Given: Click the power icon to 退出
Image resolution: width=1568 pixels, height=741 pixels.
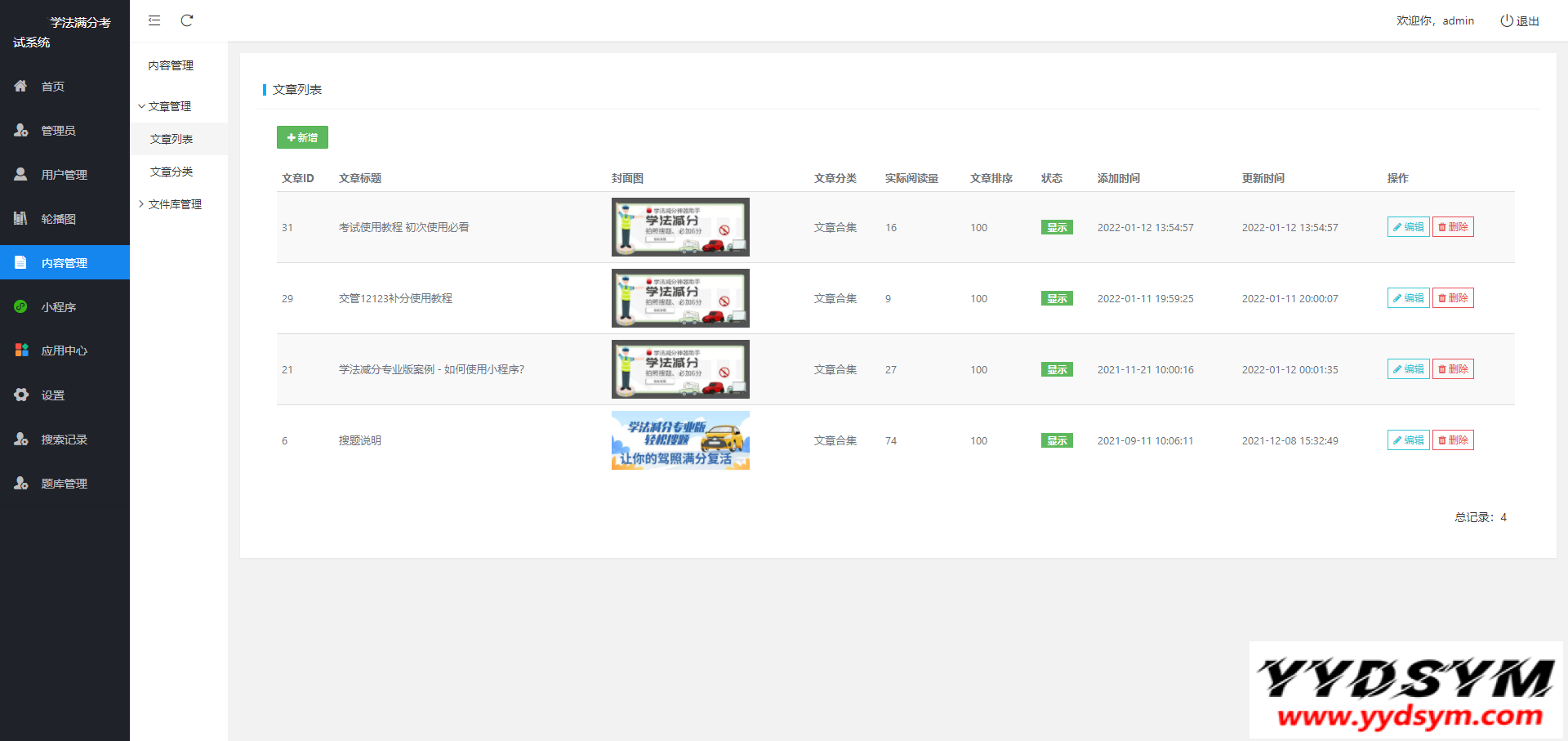Looking at the screenshot, I should [1506, 20].
